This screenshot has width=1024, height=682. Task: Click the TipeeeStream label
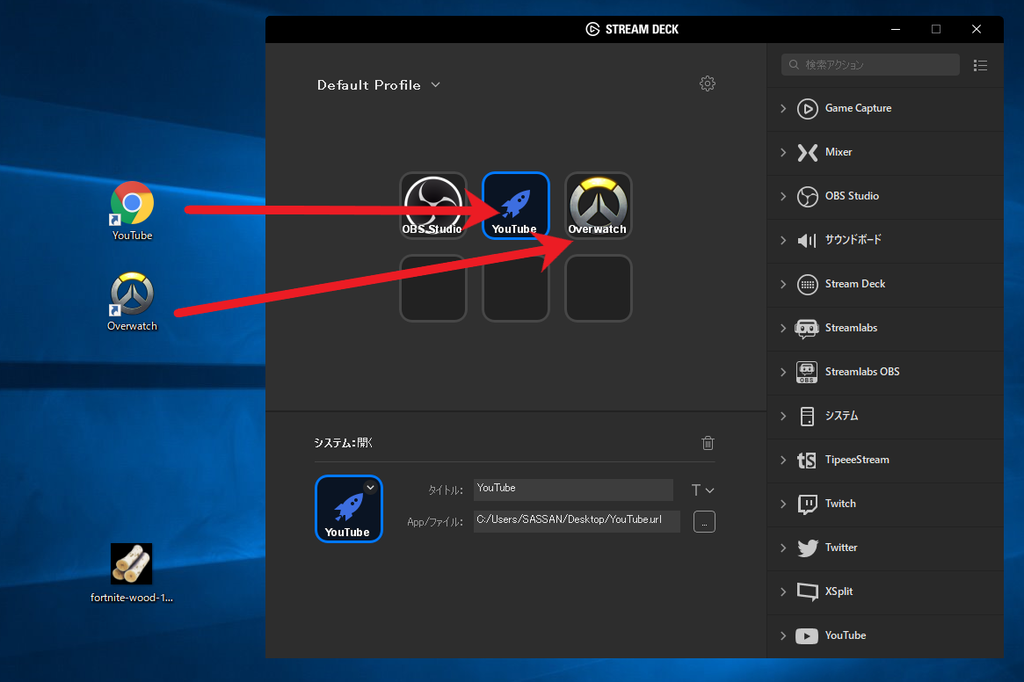[857, 460]
